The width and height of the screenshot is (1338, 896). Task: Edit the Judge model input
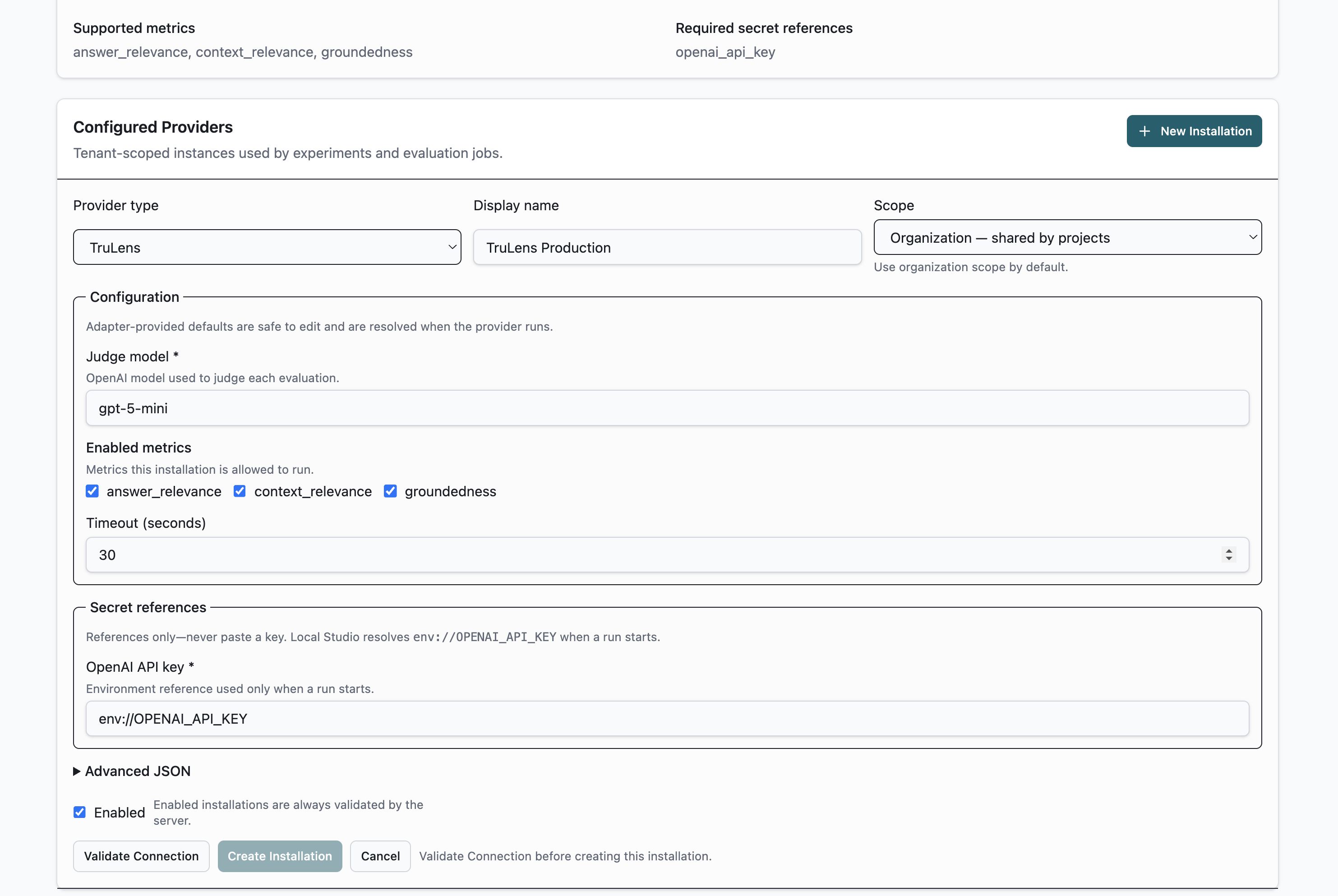pos(667,408)
